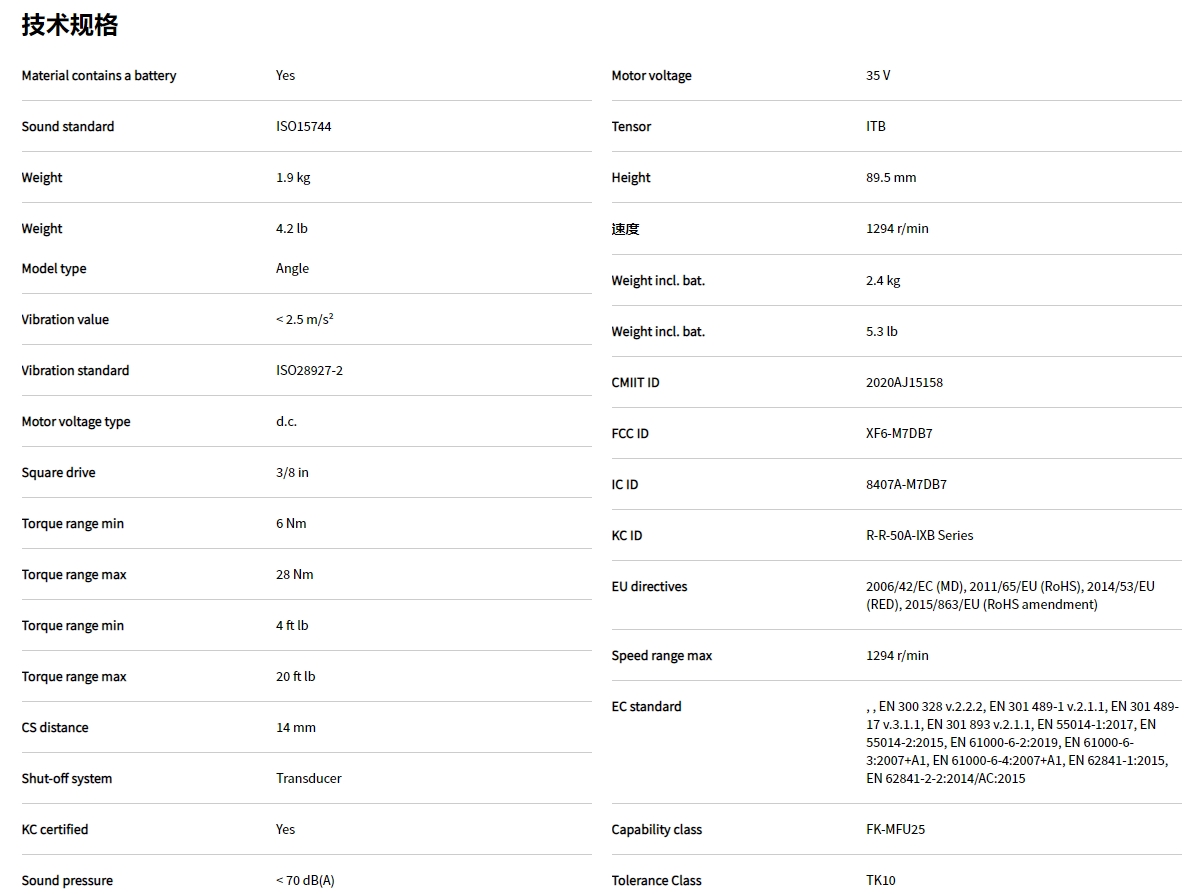Click the 速度 label
This screenshot has height=894, width=1200.
pos(625,229)
